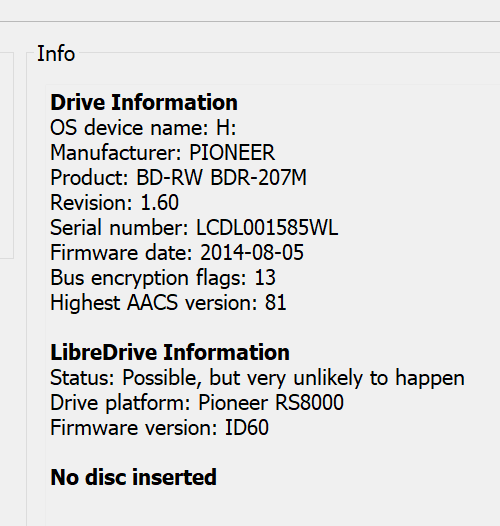500x526 pixels.
Task: Click the text Pioneer RS8000
Action: pos(271,403)
